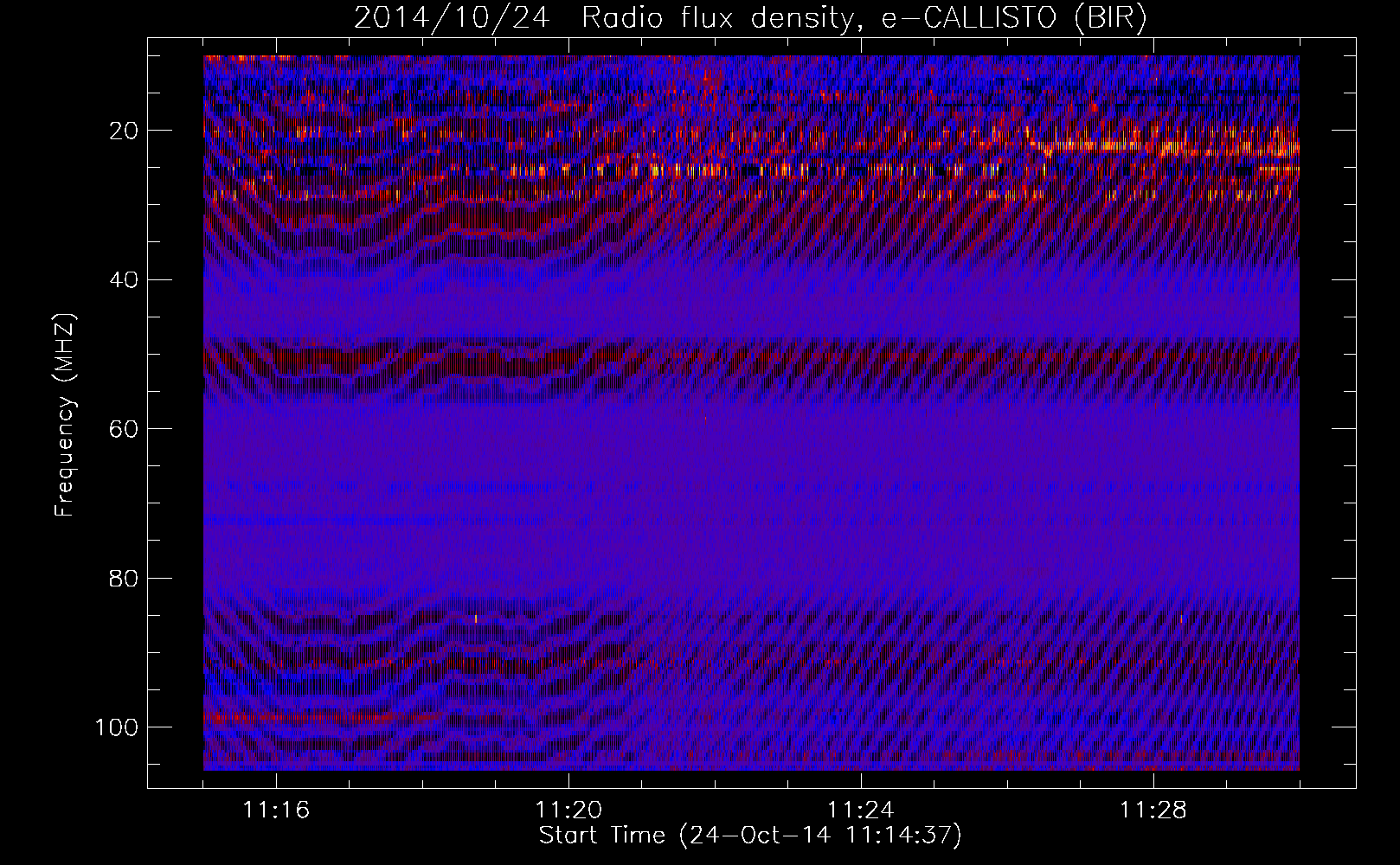The width and height of the screenshot is (1400, 865).
Task: Click the frequency tick label "60"
Action: tap(125, 429)
